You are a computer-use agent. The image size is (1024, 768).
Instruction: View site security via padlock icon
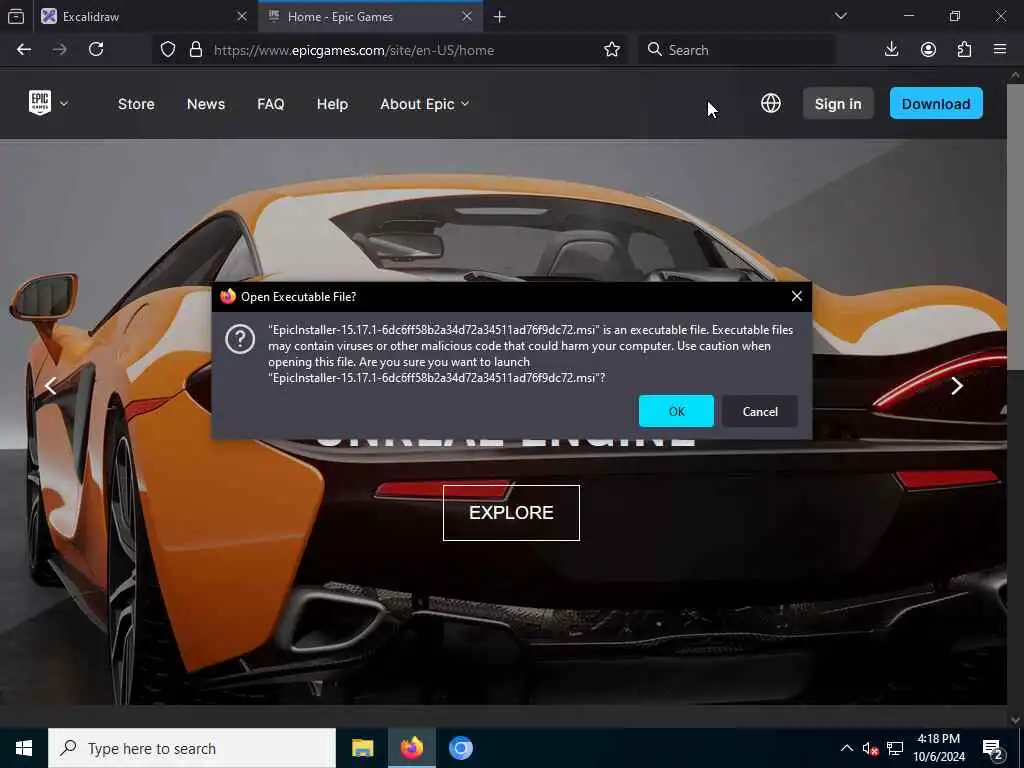tap(195, 50)
